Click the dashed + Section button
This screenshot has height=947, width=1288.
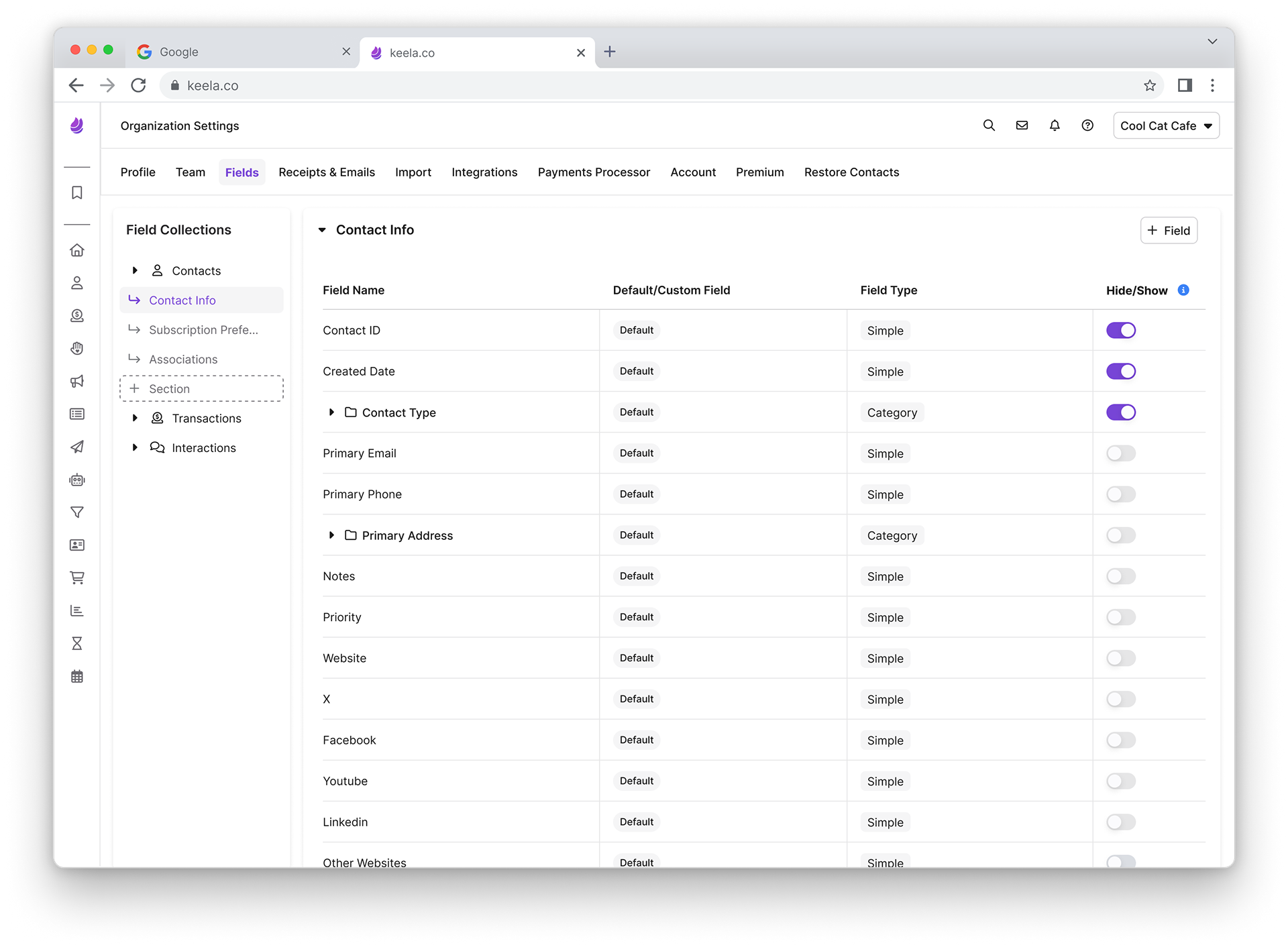pyautogui.click(x=201, y=389)
